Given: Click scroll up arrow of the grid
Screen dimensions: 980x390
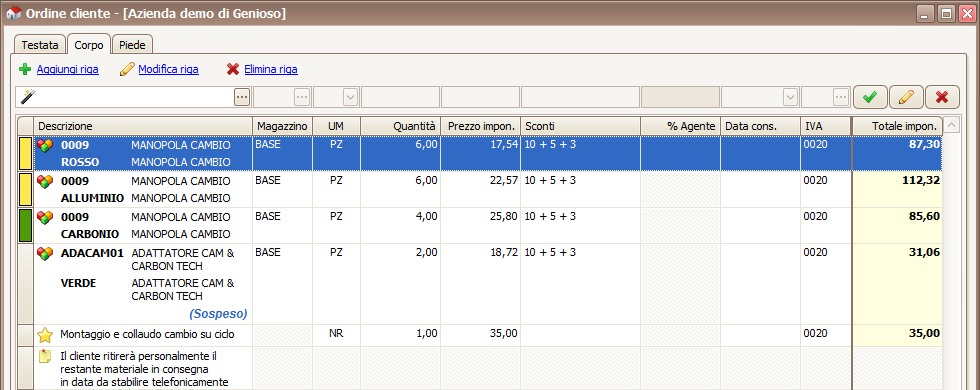Looking at the screenshot, I should pyautogui.click(x=951, y=125).
